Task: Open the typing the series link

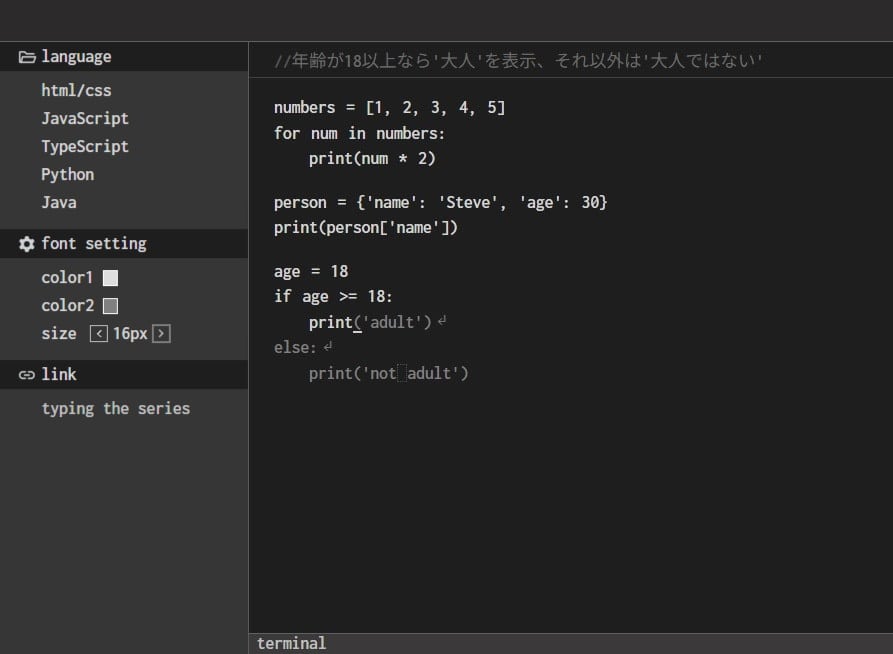Action: tap(116, 408)
